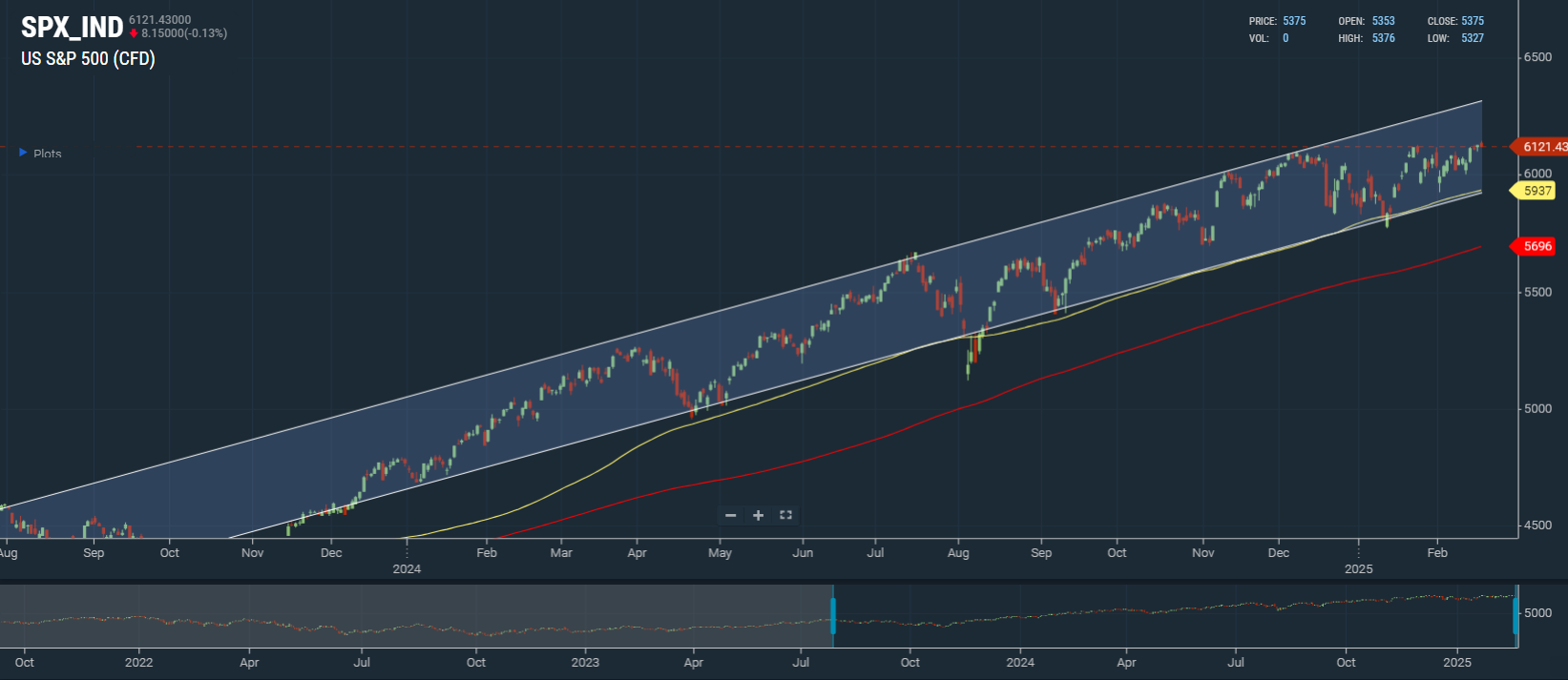Grab the right blue handle of the navigator range

[1516, 616]
